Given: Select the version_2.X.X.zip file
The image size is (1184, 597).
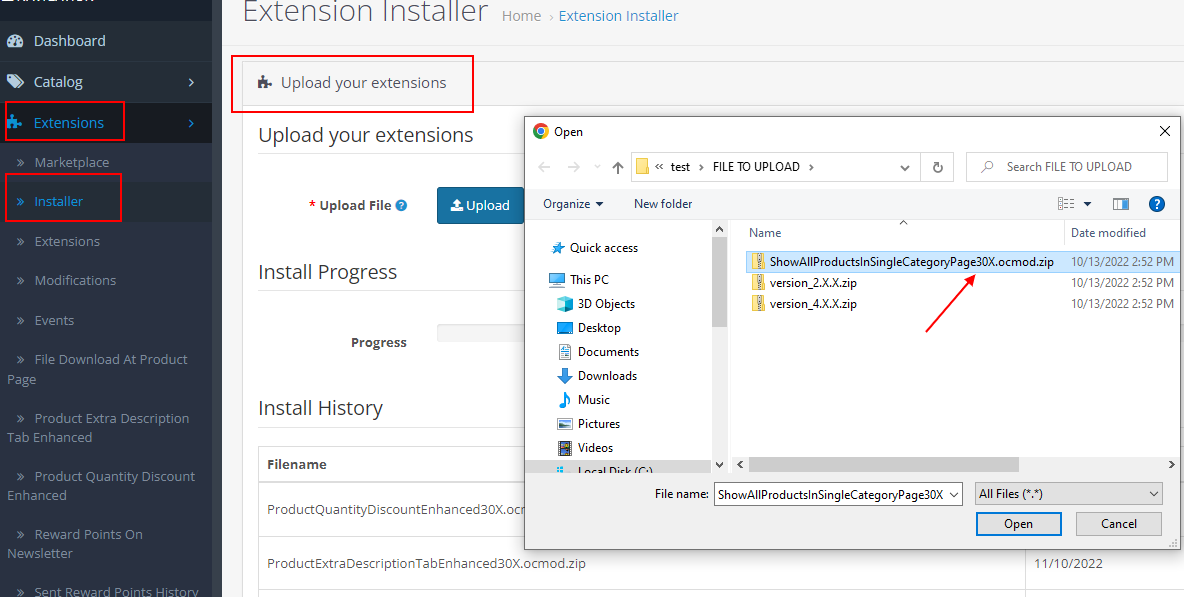Looking at the screenshot, I should tap(812, 283).
